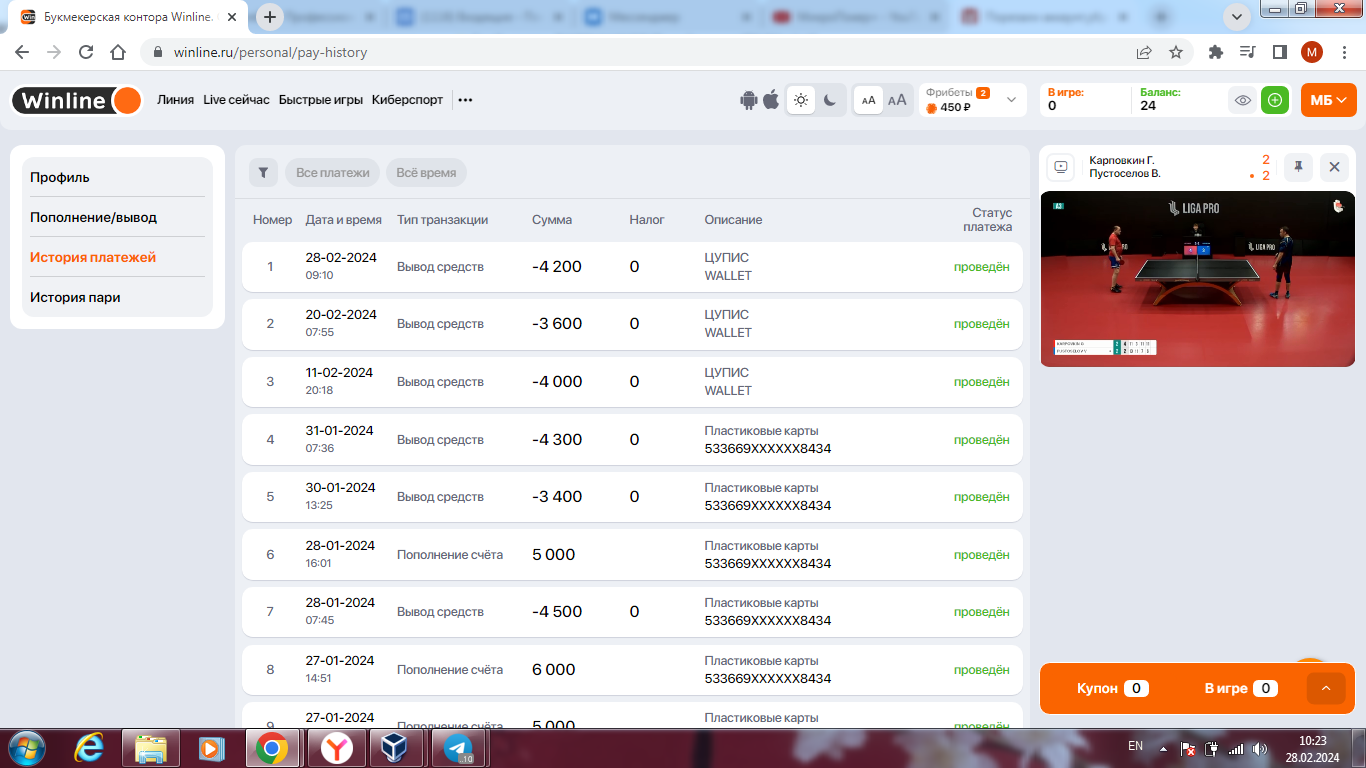The width and height of the screenshot is (1366, 768).
Task: Click the Все платежи filter button
Action: pyautogui.click(x=333, y=173)
